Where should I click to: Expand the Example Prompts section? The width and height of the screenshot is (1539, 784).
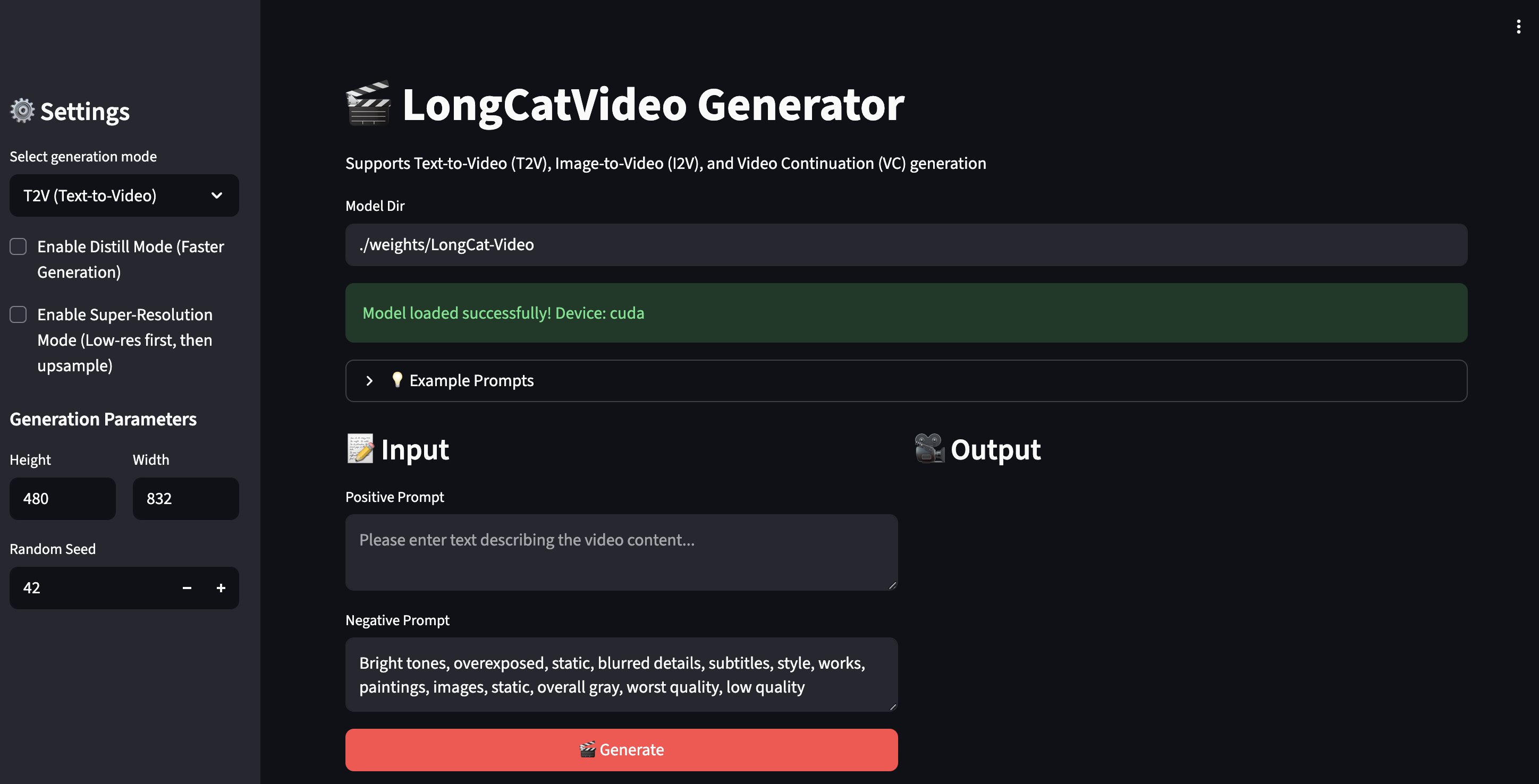coord(906,380)
